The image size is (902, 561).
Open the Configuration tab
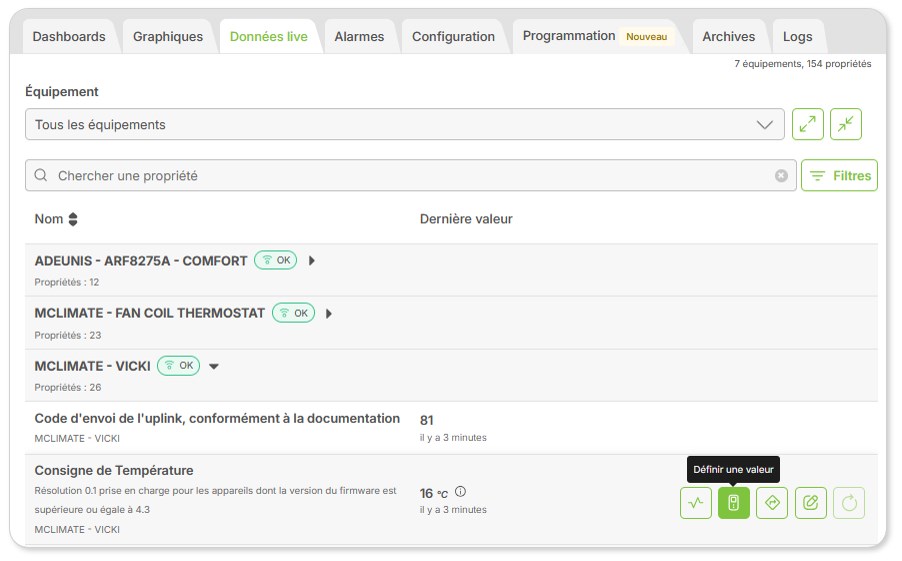pyautogui.click(x=453, y=36)
